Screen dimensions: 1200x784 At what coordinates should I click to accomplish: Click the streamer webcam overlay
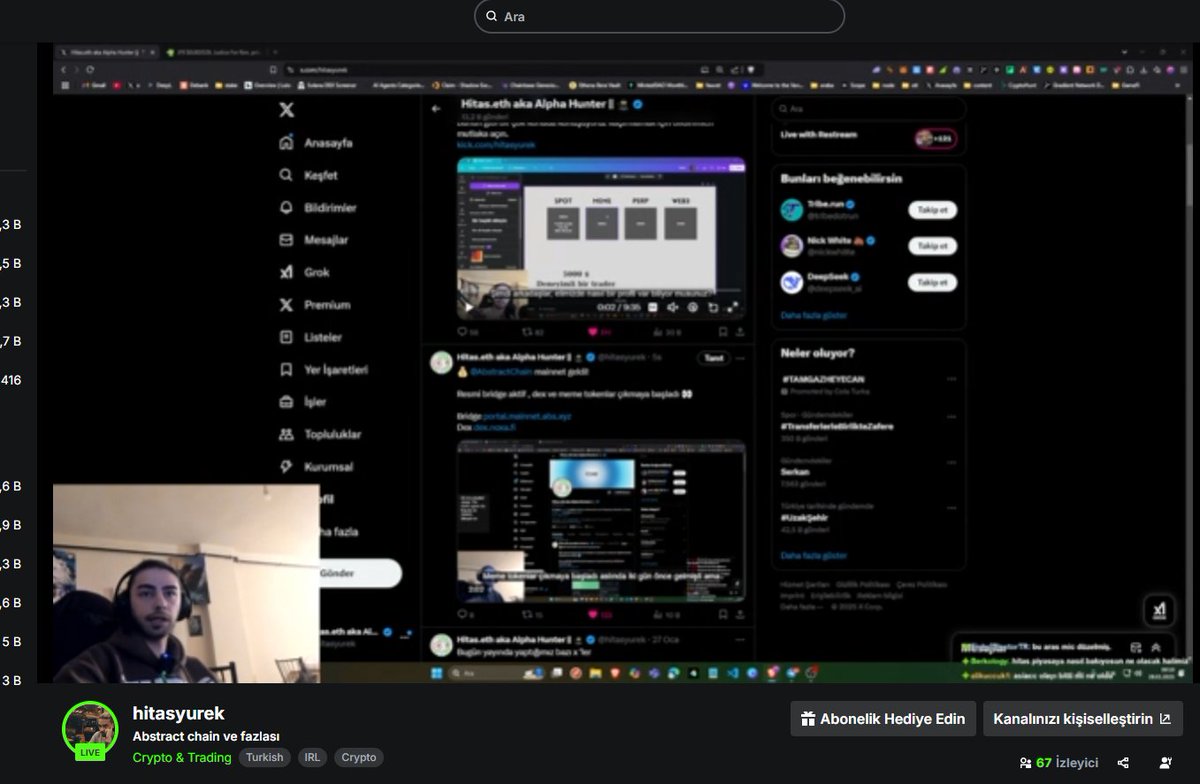coord(186,584)
